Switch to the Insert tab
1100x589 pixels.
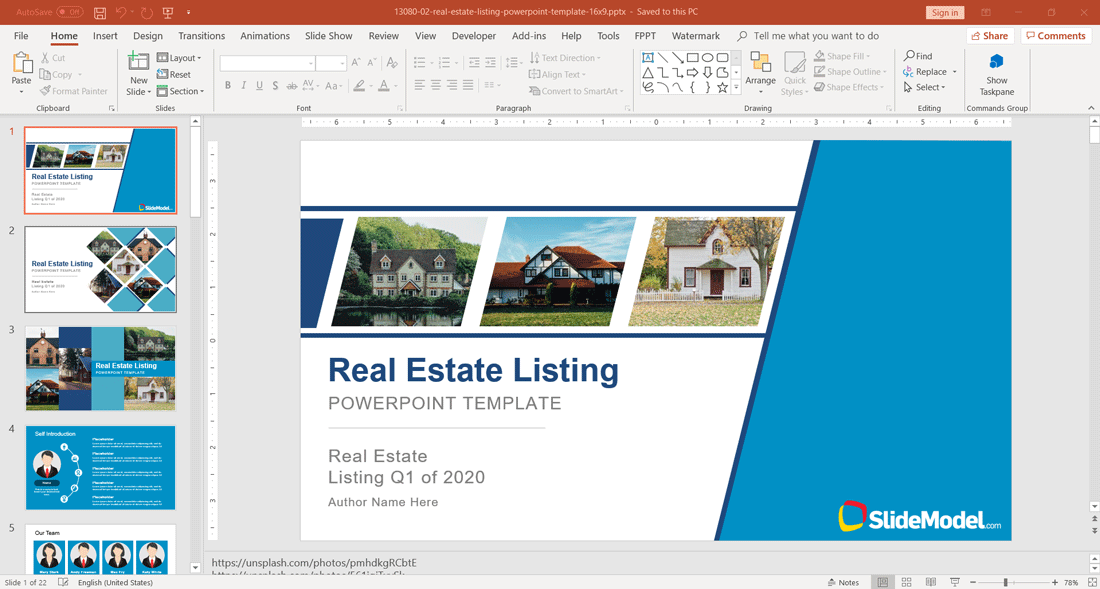tap(105, 36)
